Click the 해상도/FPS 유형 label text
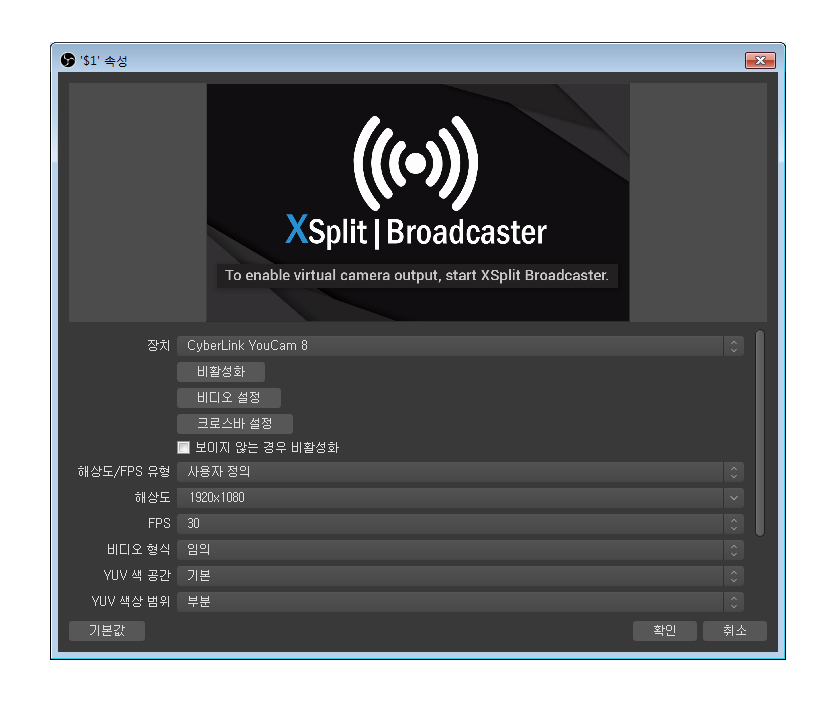The height and width of the screenshot is (701, 835). point(124,471)
